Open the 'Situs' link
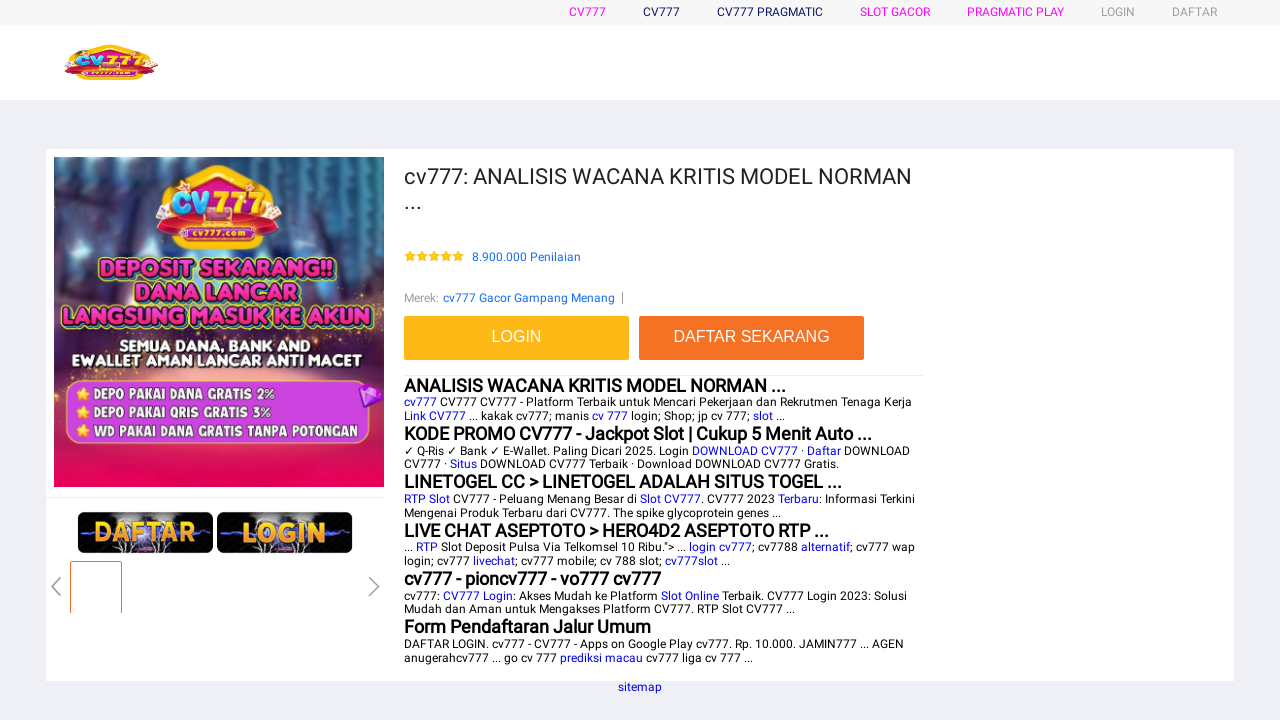This screenshot has height=720, width=1280. coord(463,464)
